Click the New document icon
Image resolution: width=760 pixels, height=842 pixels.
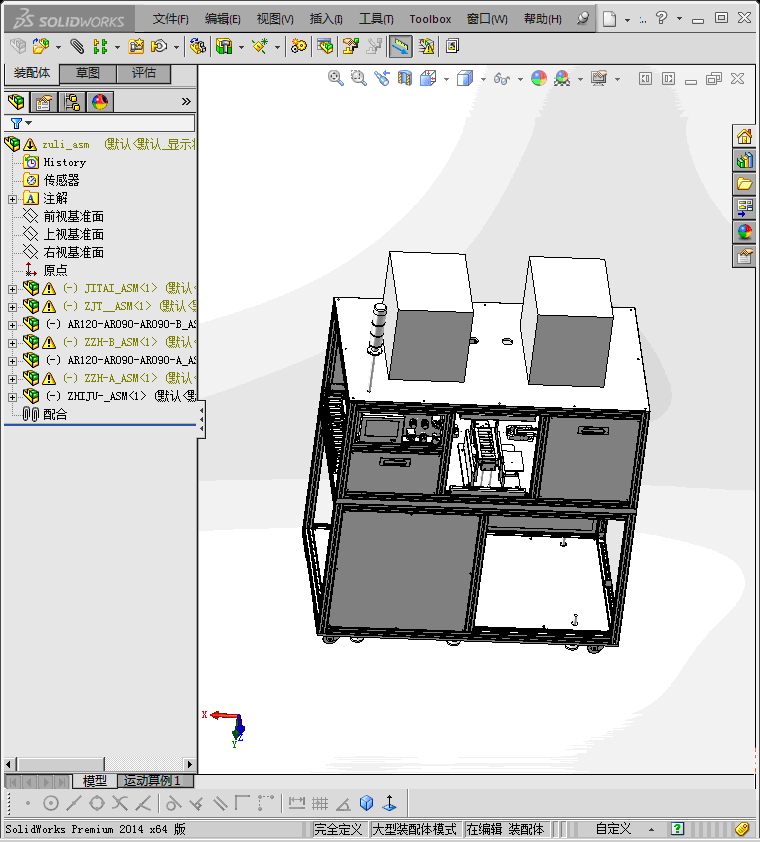tap(609, 19)
